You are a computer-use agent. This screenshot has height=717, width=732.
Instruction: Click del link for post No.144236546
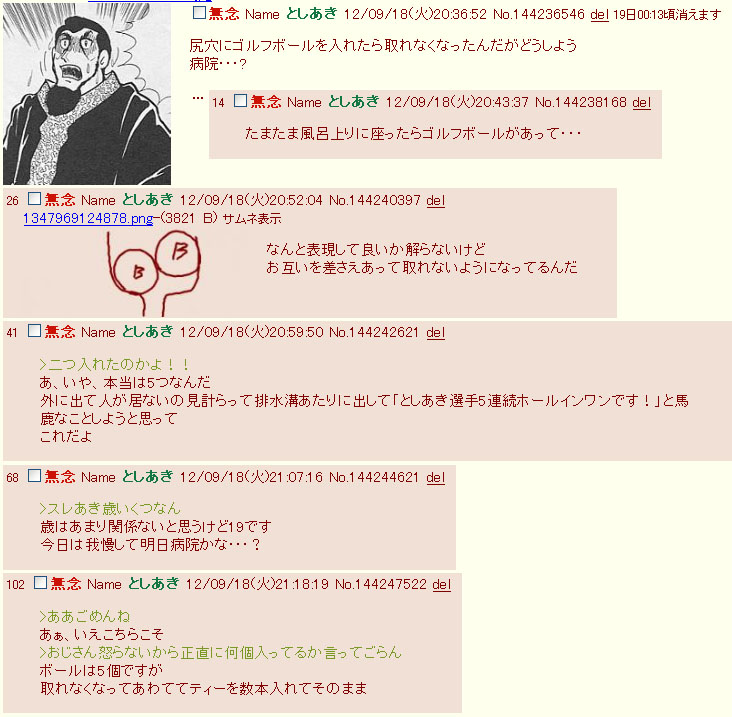(599, 15)
